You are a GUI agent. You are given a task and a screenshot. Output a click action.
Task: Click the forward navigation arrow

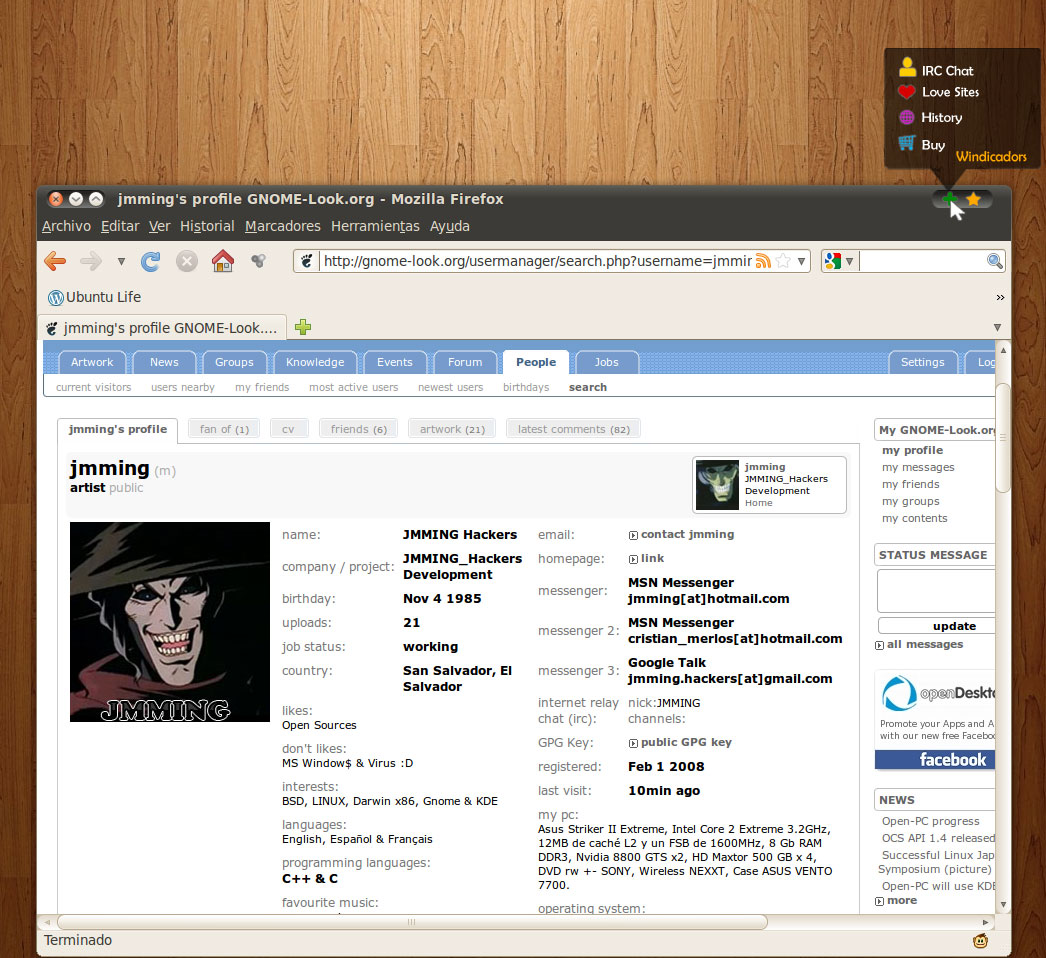click(91, 261)
